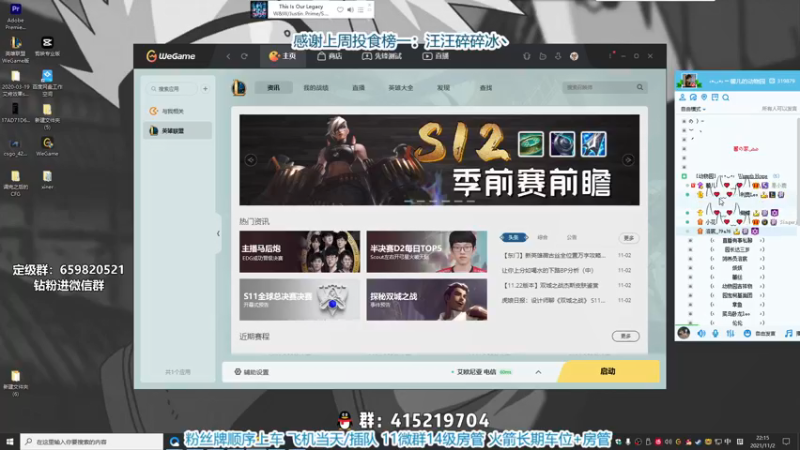Open the playlist in the music mini player
The height and width of the screenshot is (450, 800).
pyautogui.click(x=361, y=9)
